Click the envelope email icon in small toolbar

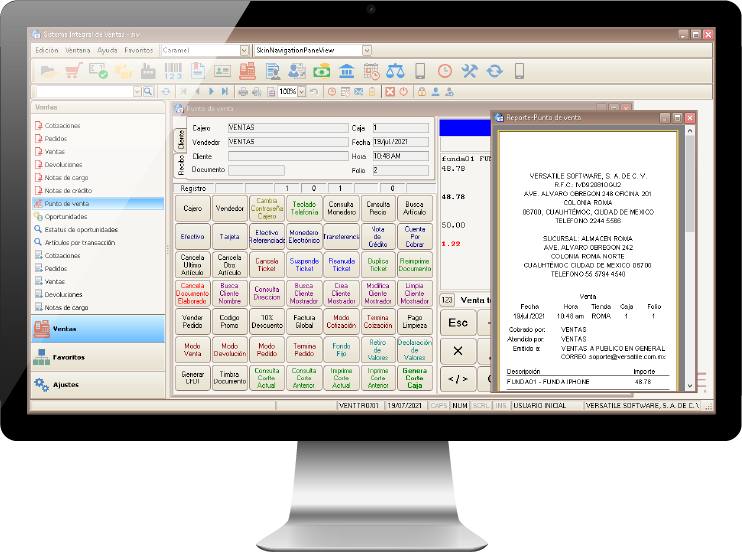point(359,92)
